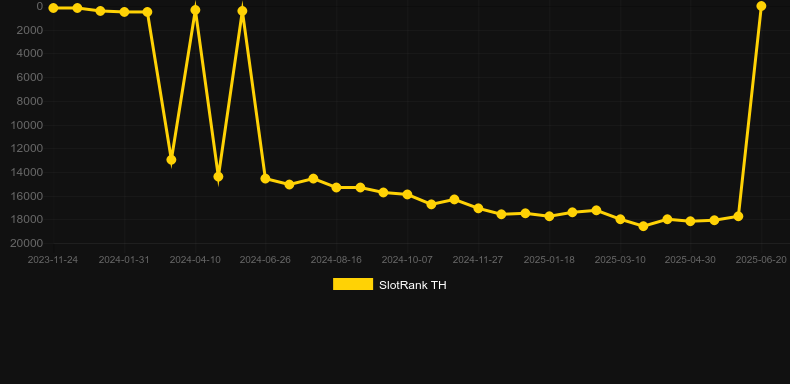Click the x-axis label 2024-04-10
Image resolution: width=790 pixels, height=384 pixels.
[x=195, y=260]
